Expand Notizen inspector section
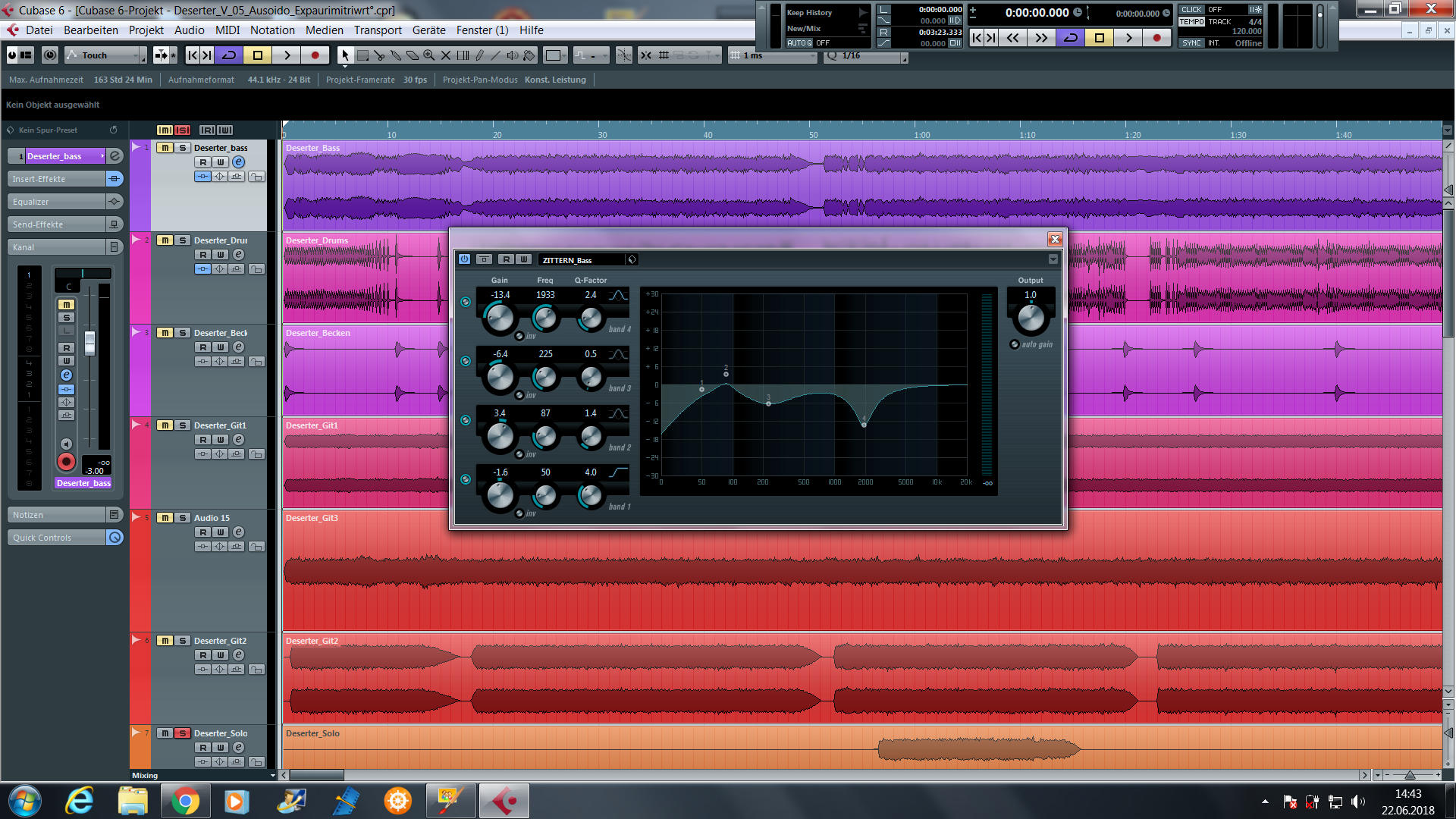 pyautogui.click(x=57, y=515)
